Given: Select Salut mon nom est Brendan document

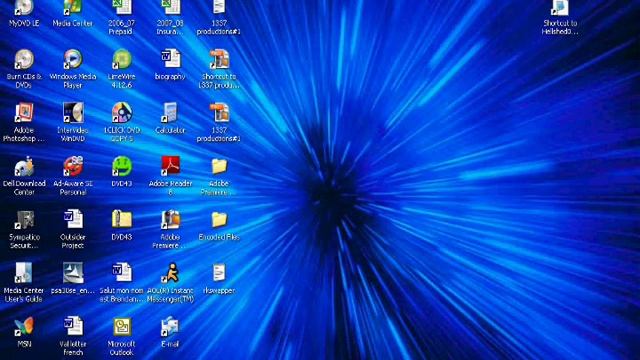Looking at the screenshot, I should point(122,273).
